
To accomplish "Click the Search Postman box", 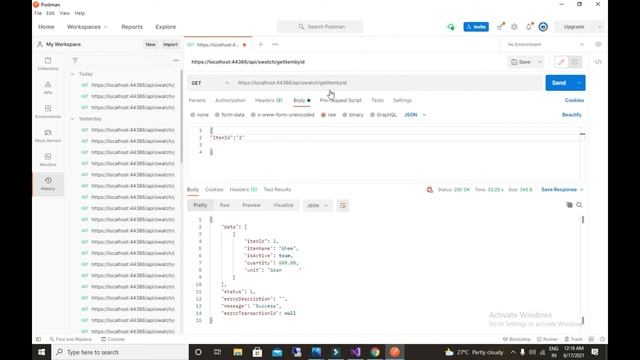I will (x=320, y=27).
